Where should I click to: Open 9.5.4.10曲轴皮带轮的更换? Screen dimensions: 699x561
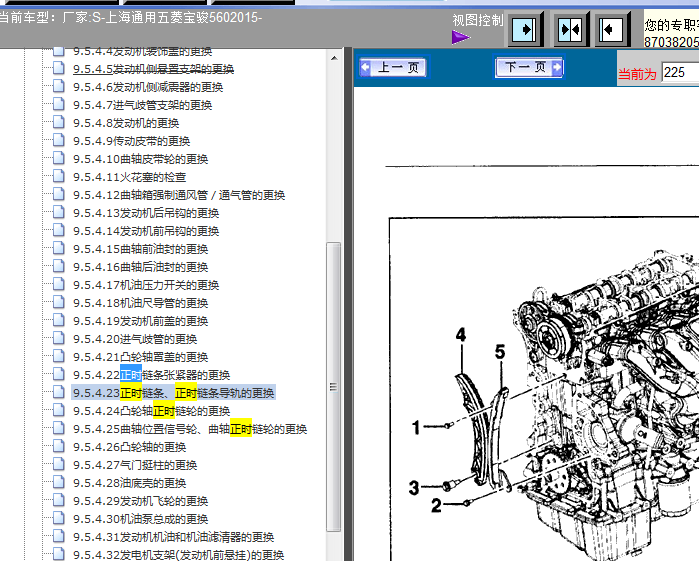(140, 159)
